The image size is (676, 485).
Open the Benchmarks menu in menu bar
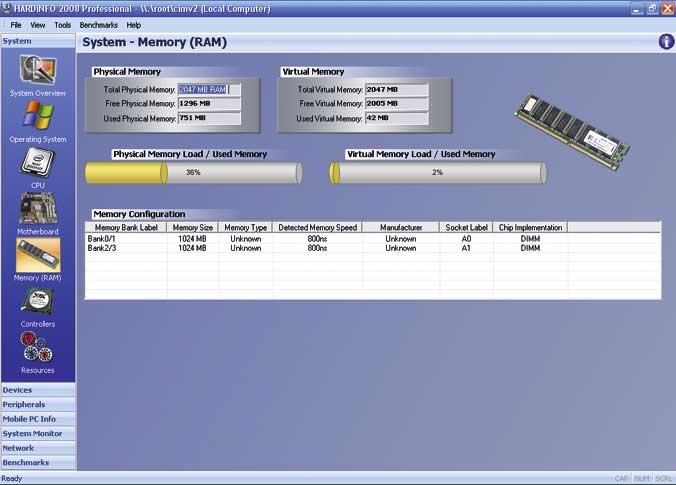tap(98, 25)
